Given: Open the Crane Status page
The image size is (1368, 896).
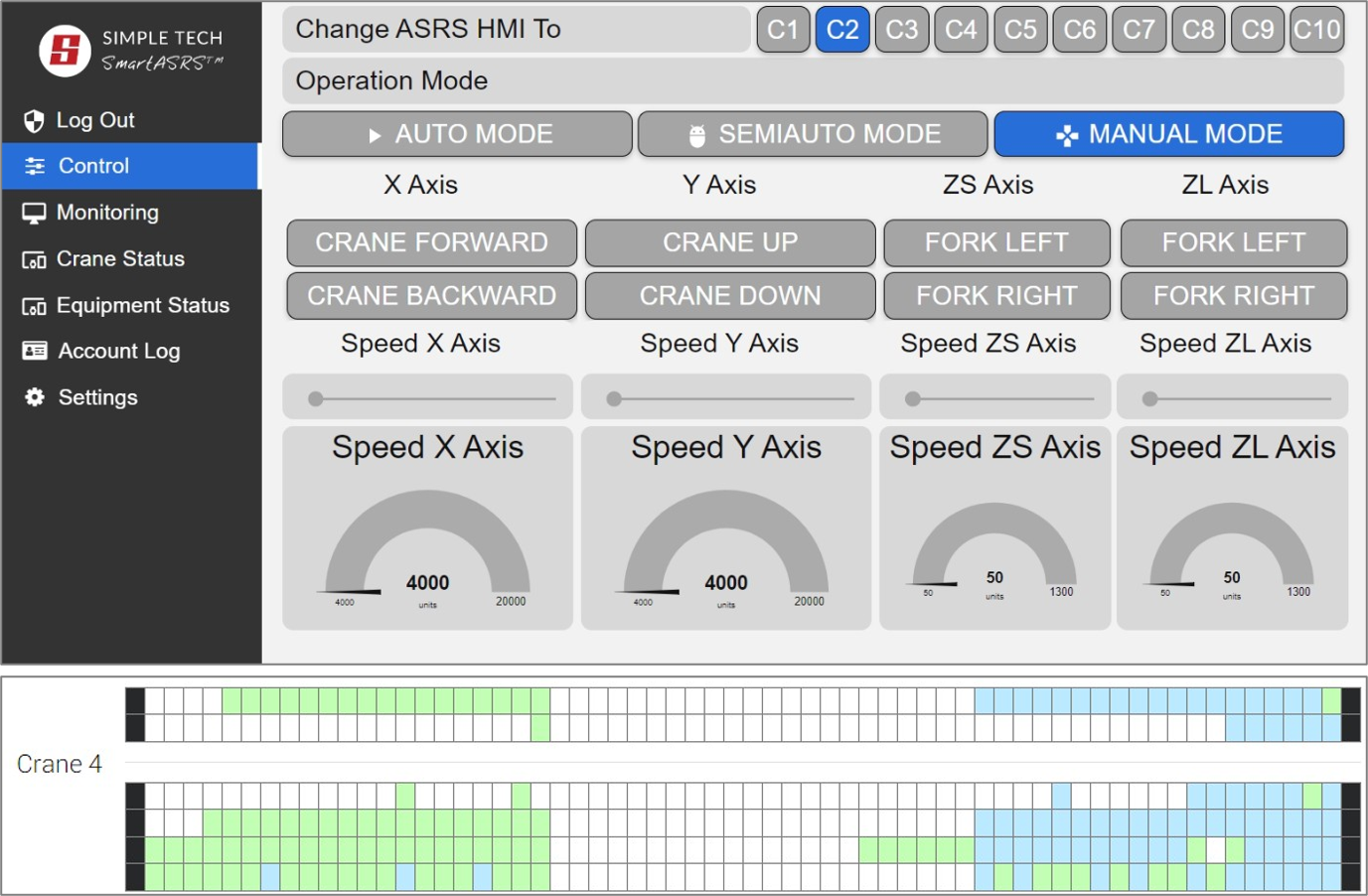Looking at the screenshot, I should (x=131, y=259).
